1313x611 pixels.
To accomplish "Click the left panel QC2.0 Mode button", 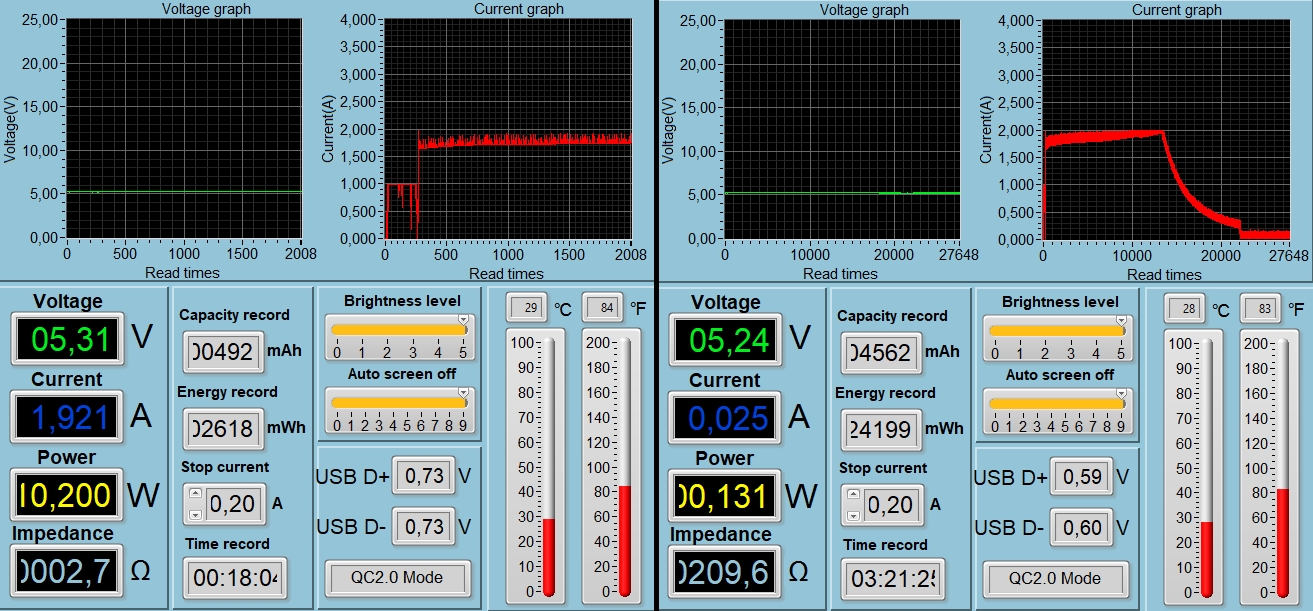I will pos(397,578).
